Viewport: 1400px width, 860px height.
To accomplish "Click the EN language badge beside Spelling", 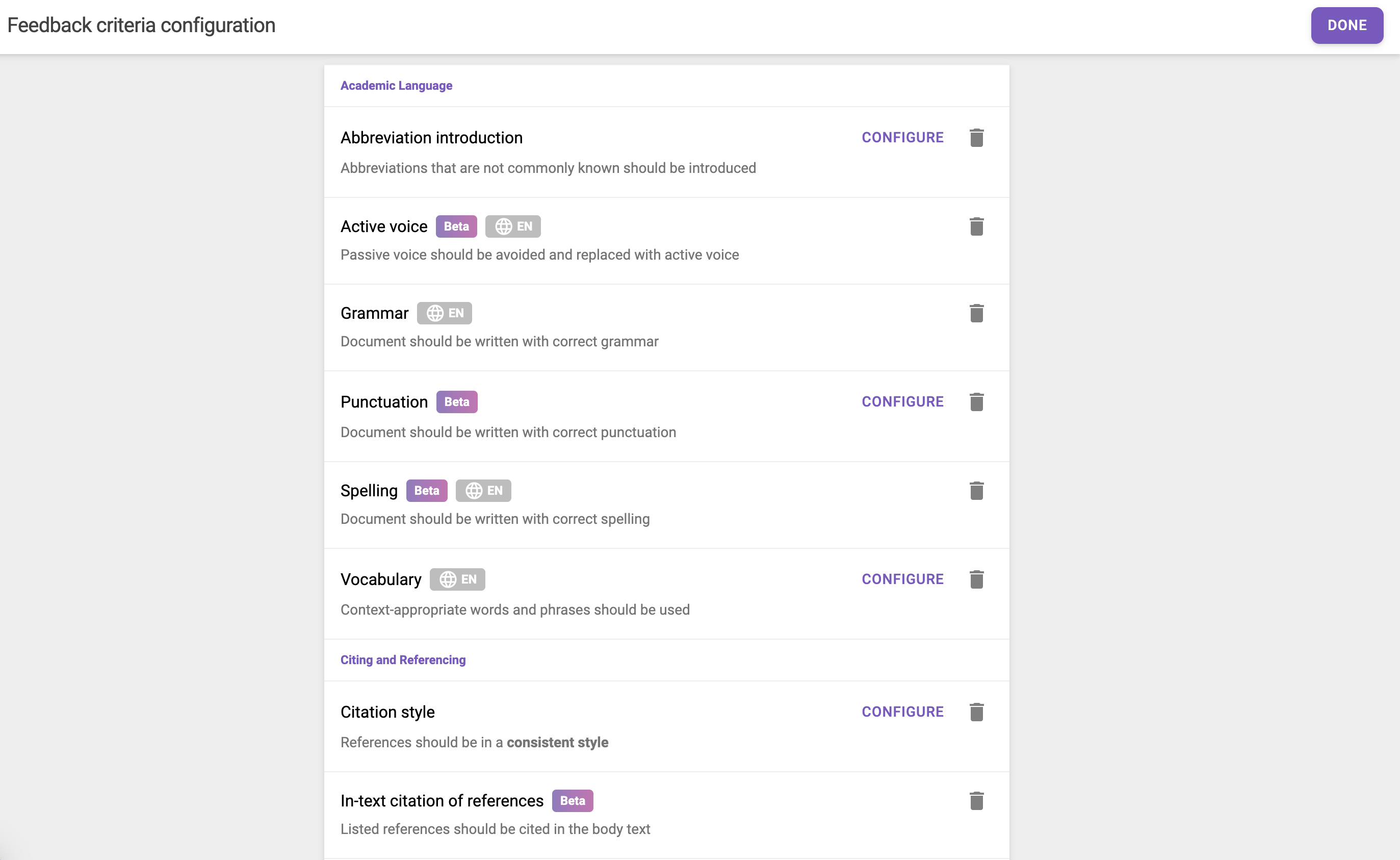I will click(x=483, y=491).
